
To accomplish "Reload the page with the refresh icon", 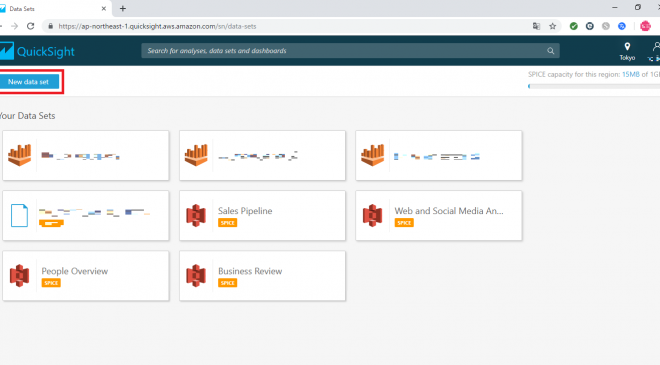I will pos(31,26).
